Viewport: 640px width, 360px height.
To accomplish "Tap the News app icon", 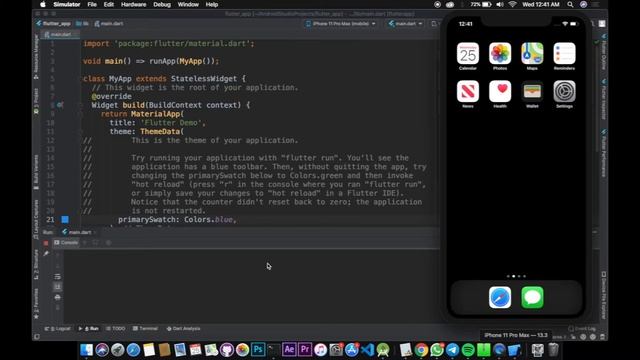I will [468, 91].
